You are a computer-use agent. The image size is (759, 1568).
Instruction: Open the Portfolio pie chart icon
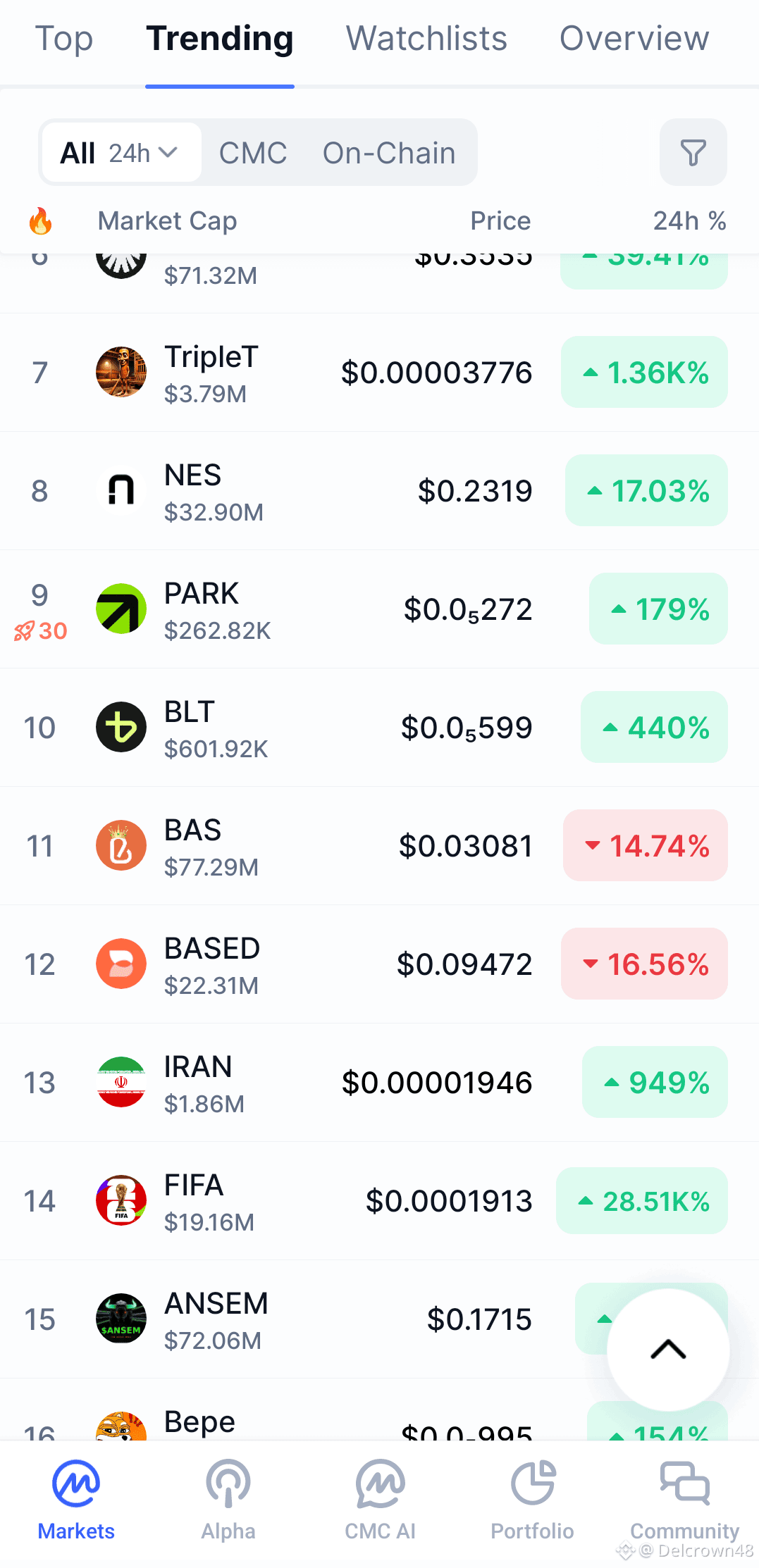[x=533, y=1483]
